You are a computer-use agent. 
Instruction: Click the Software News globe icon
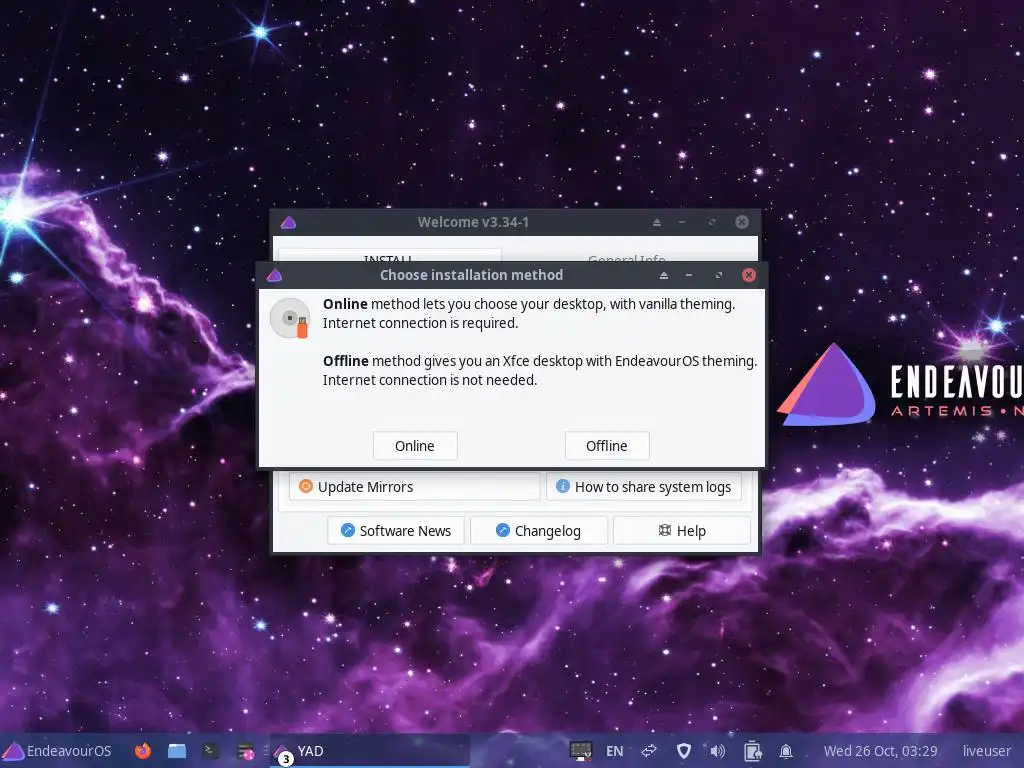(x=348, y=530)
